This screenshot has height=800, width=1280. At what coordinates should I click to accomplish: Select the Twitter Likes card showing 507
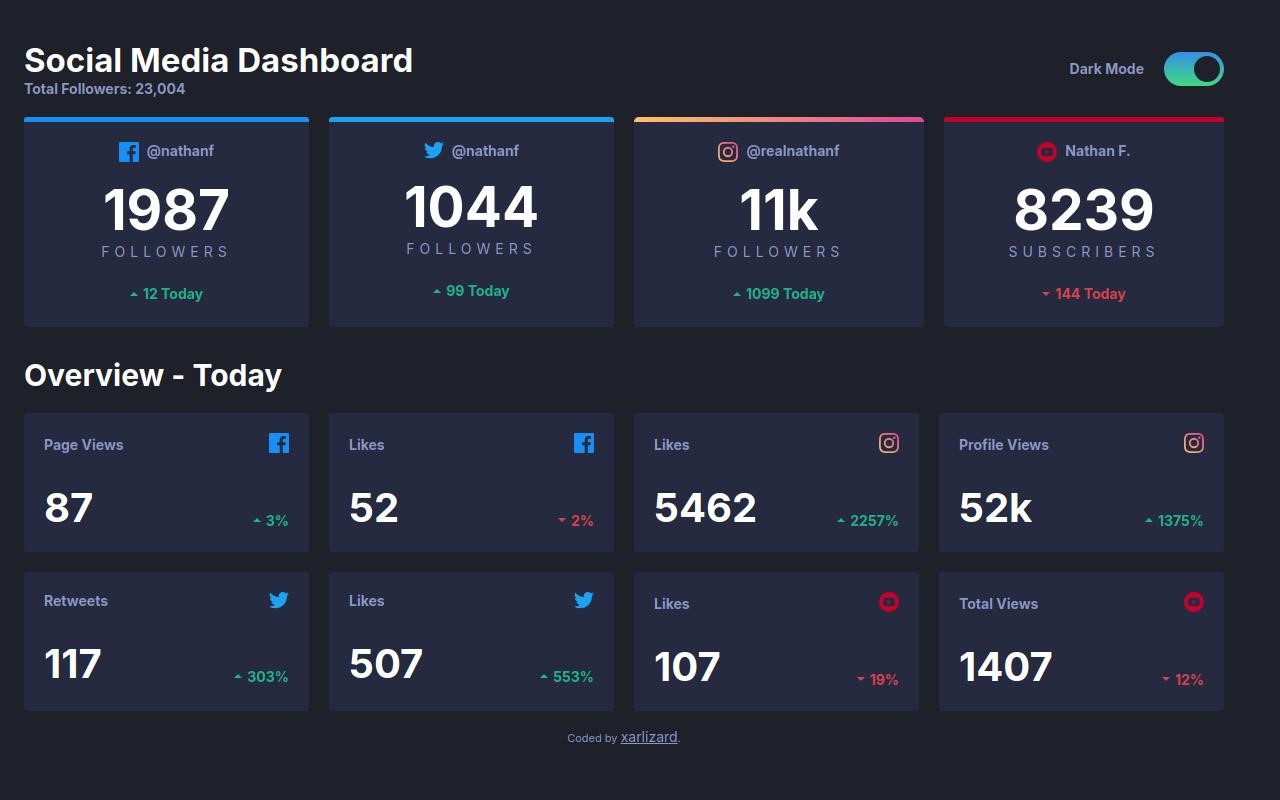(471, 641)
